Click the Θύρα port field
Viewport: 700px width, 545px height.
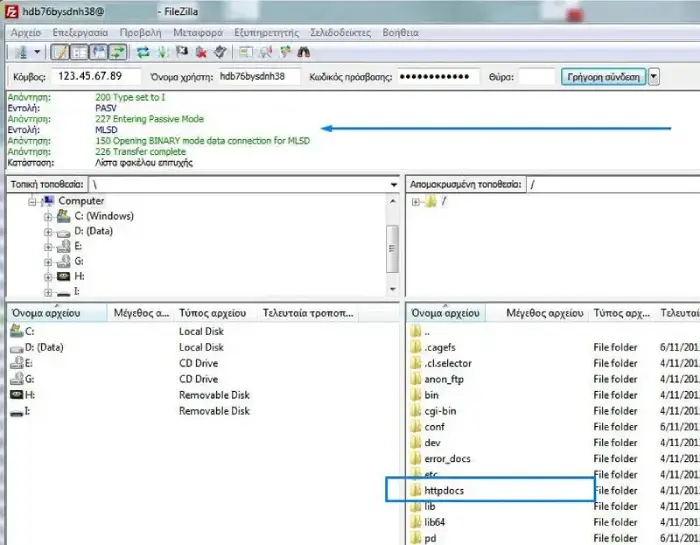pos(537,77)
